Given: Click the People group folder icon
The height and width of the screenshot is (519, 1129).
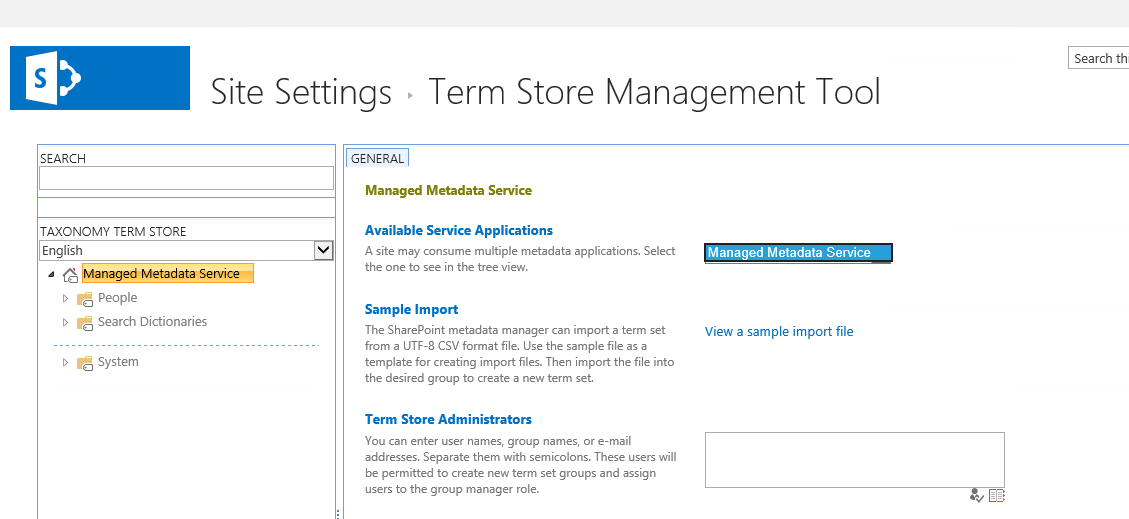Looking at the screenshot, I should pyautogui.click(x=85, y=299).
